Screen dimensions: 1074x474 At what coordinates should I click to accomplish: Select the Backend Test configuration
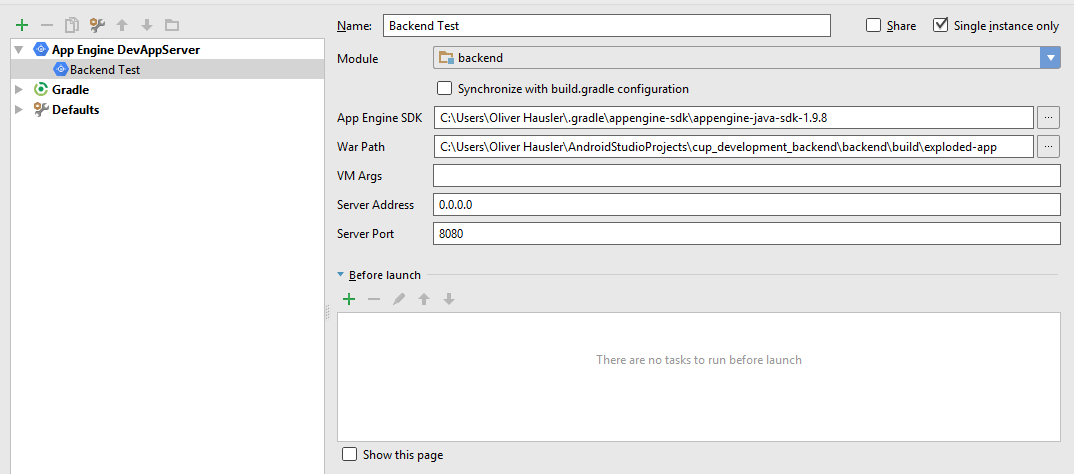[104, 70]
